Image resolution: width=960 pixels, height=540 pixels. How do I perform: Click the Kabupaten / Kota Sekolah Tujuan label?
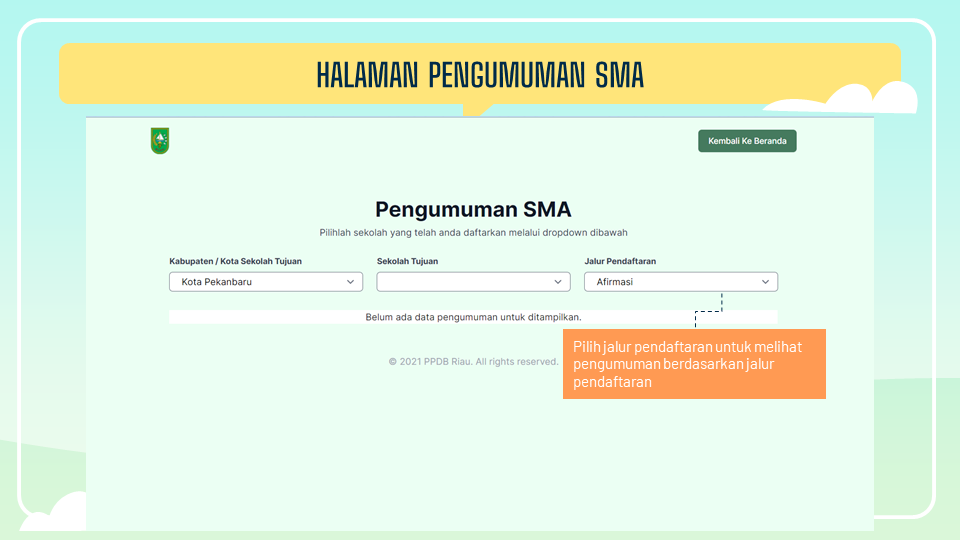tap(235, 261)
